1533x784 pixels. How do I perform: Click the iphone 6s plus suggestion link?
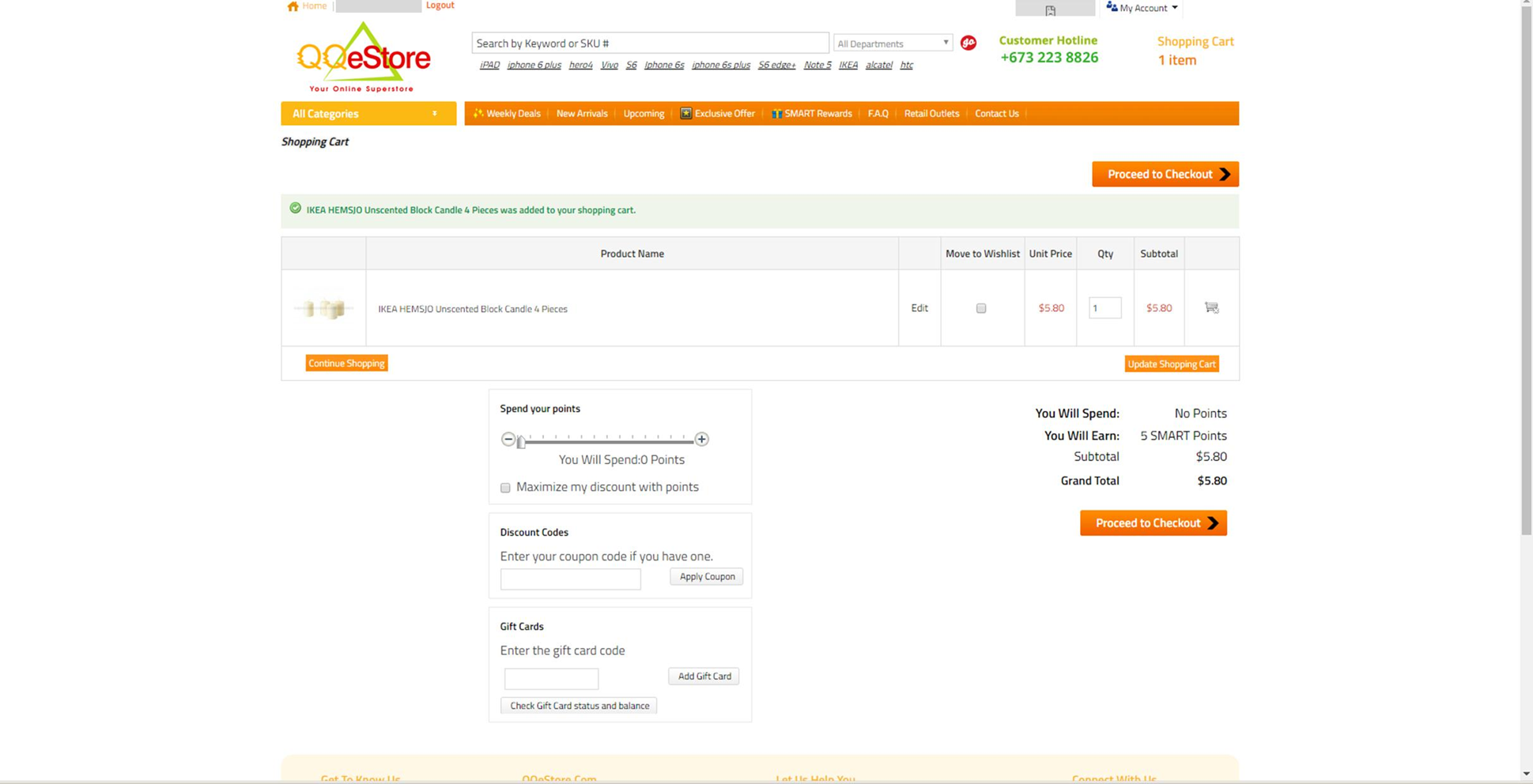point(720,65)
